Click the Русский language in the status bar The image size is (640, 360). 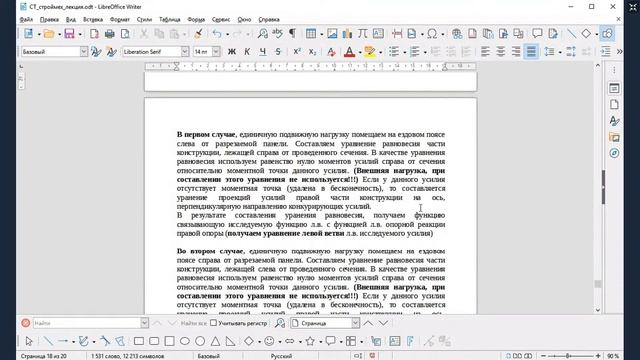(281, 356)
